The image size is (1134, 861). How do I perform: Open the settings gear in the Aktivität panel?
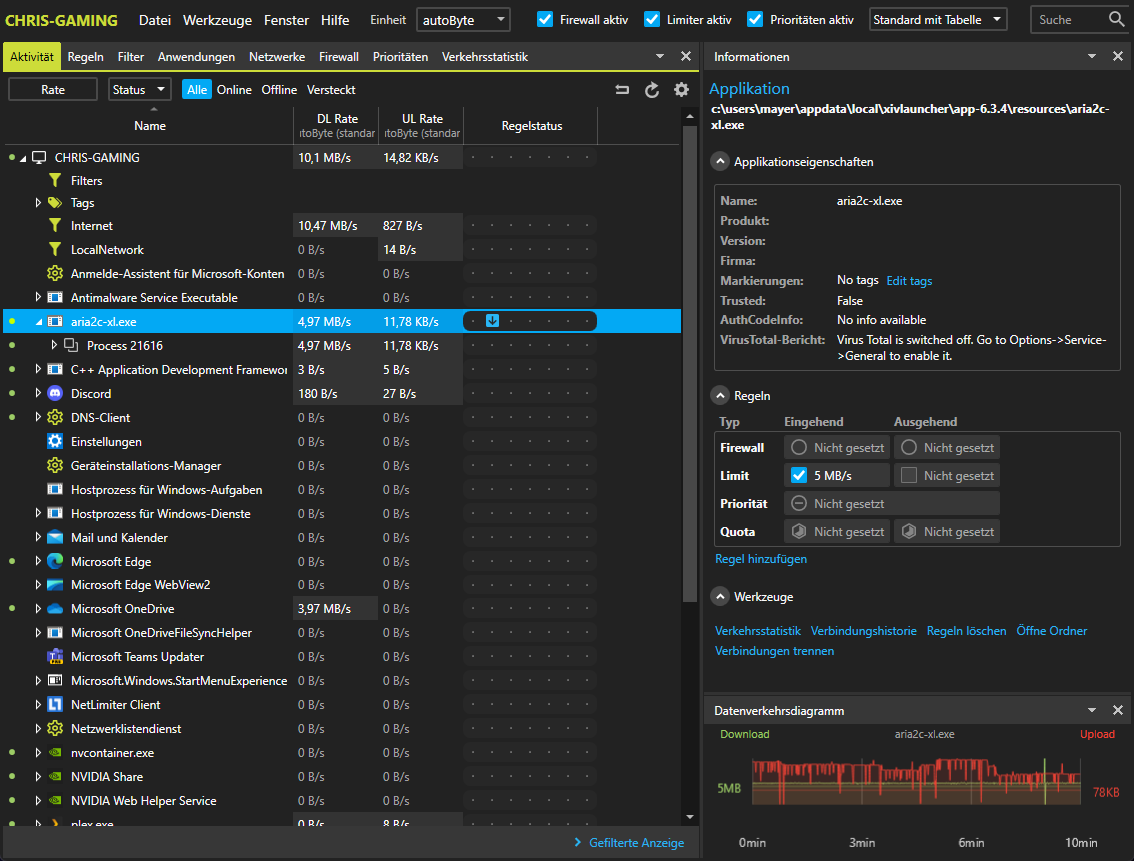[x=681, y=89]
